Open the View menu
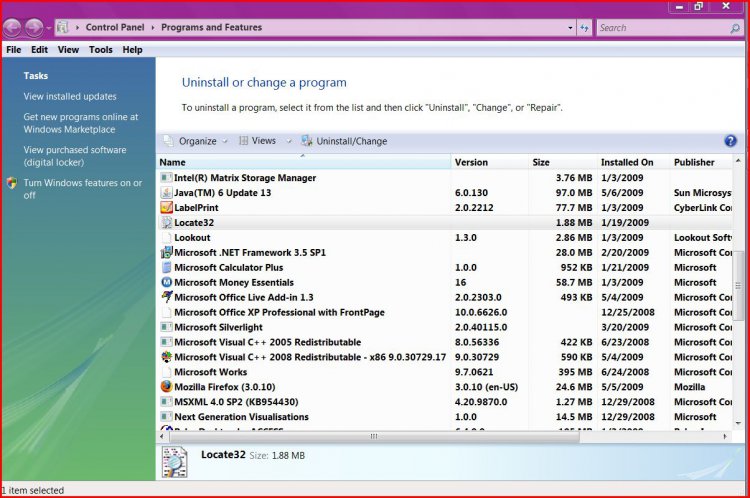The image size is (750, 498). click(68, 50)
